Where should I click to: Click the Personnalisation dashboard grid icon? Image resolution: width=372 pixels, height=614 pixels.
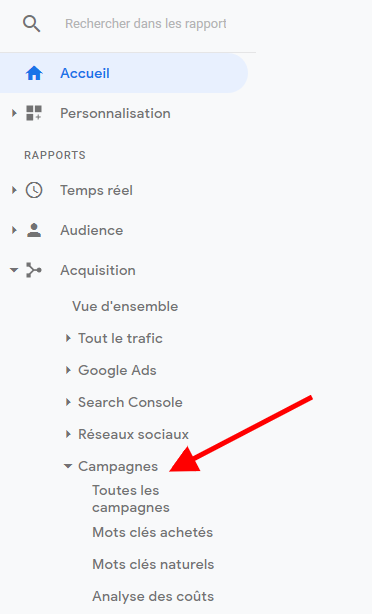(34, 113)
